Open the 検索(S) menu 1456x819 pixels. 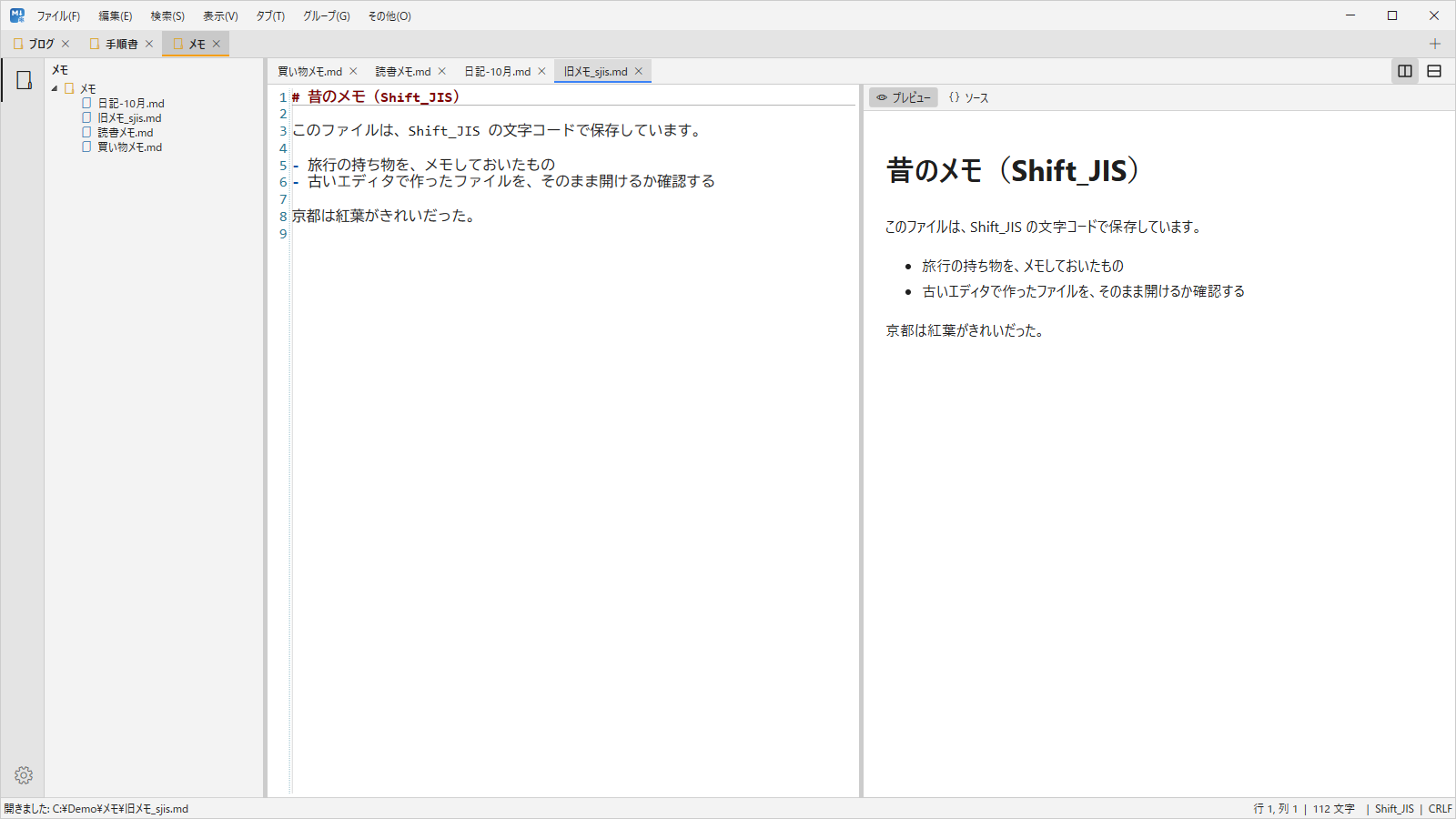click(x=167, y=16)
